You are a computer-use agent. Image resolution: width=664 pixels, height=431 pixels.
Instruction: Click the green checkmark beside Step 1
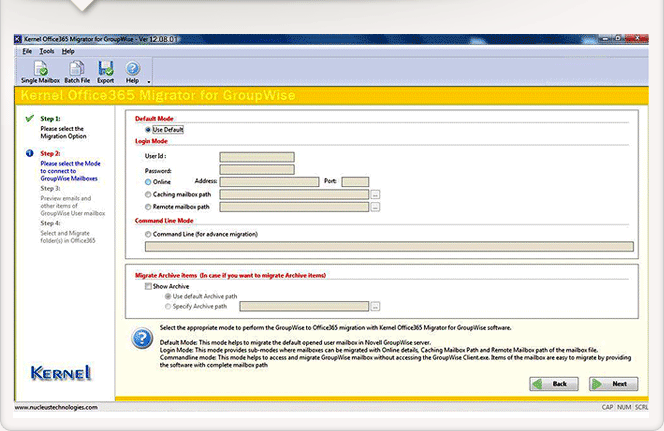point(30,118)
